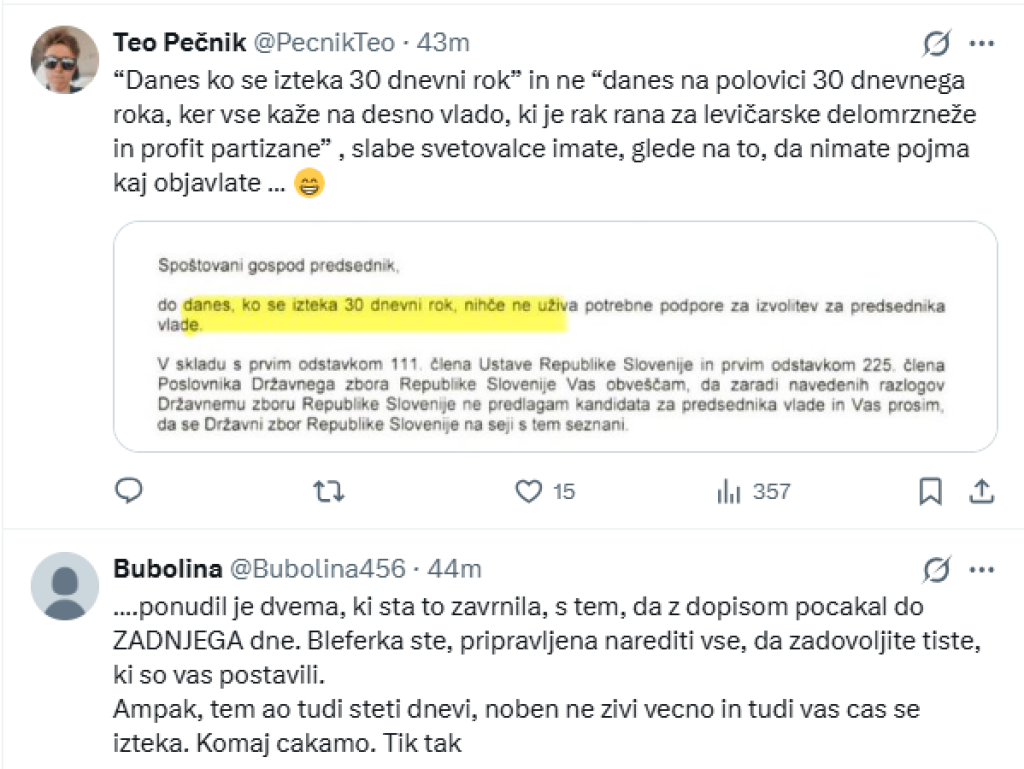The width and height of the screenshot is (1024, 769).
Task: Click the Bubolina display name
Action: point(167,569)
